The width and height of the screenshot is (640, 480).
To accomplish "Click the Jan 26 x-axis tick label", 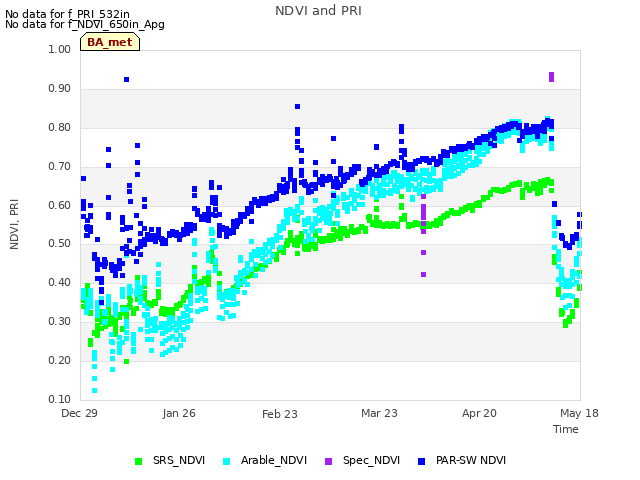I will (179, 413).
